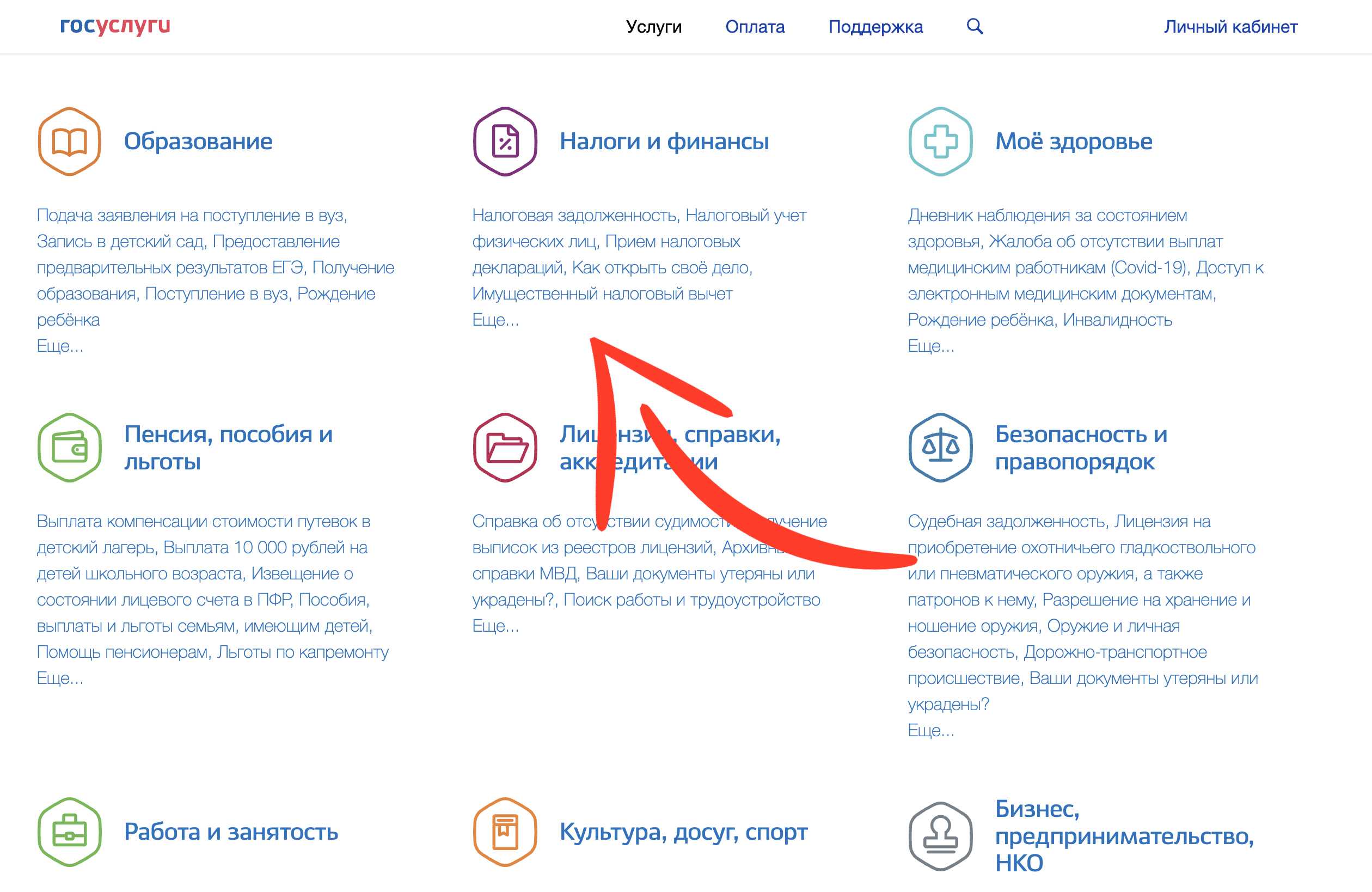Open Бизнес, предпринимательство, НКО heading

coord(1125,836)
